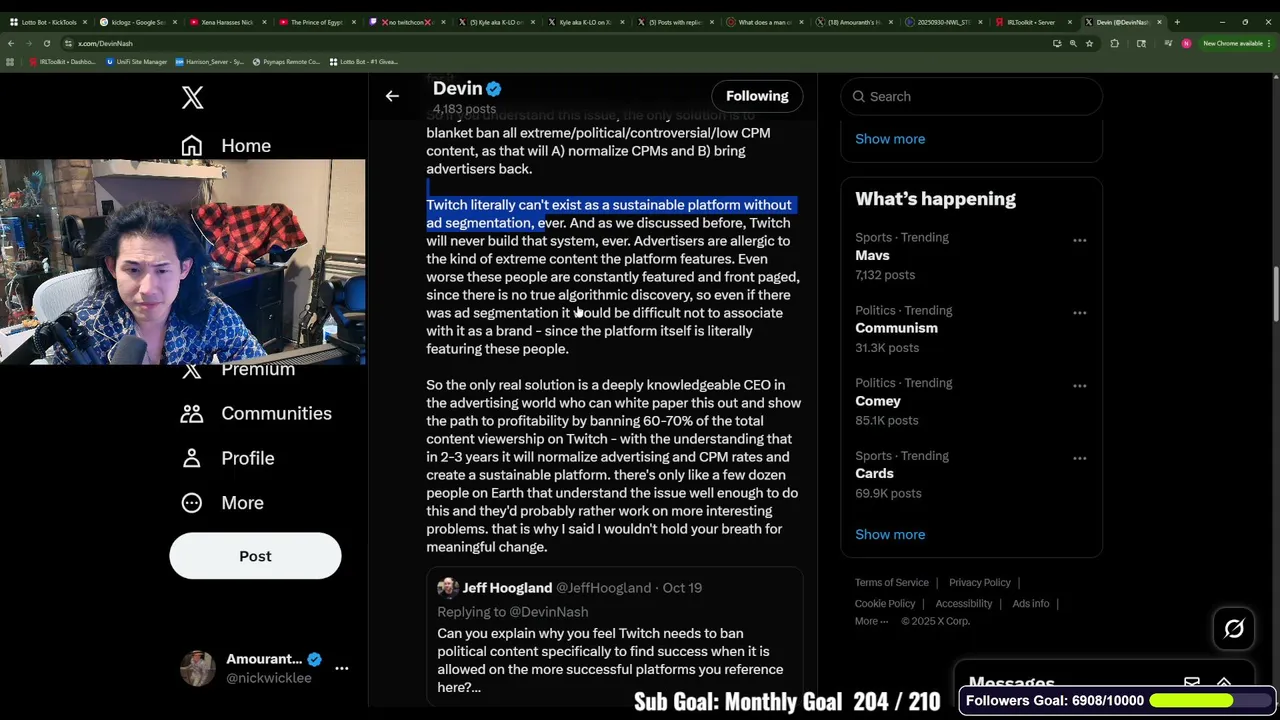Click the install app icon in address bar

[1057, 43]
